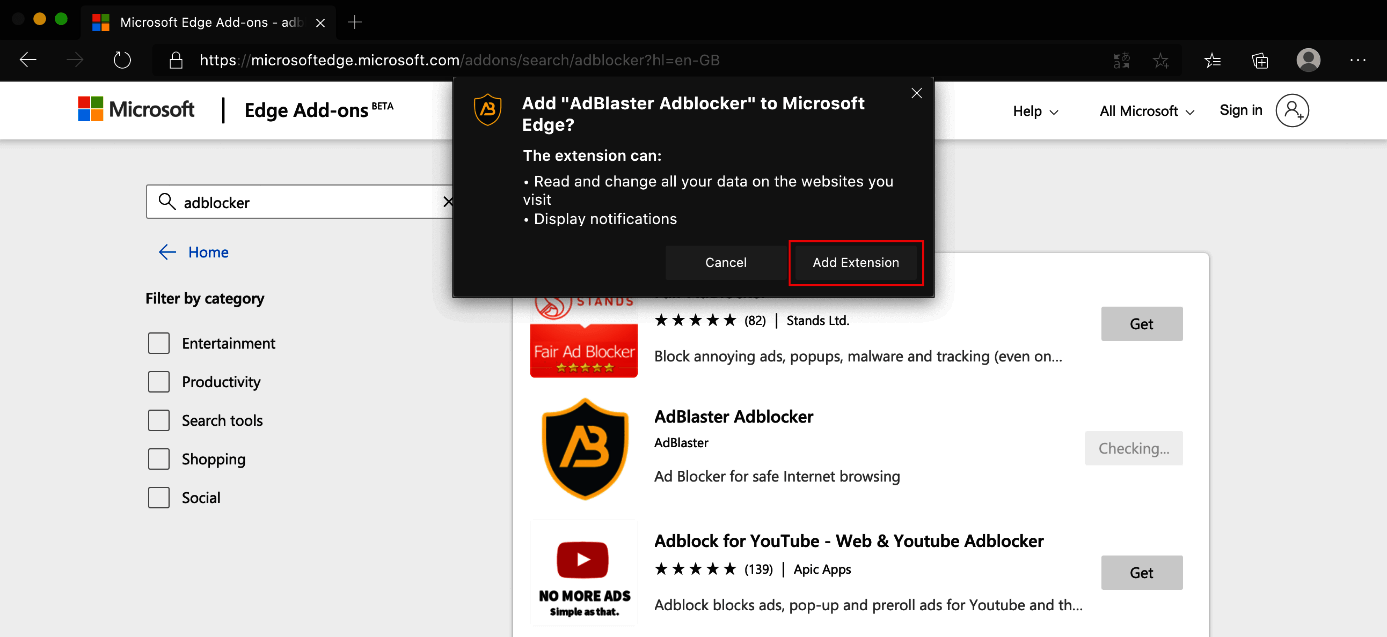Image resolution: width=1387 pixels, height=637 pixels.
Task: Open the Edge settings ellipsis menu
Action: click(1358, 60)
